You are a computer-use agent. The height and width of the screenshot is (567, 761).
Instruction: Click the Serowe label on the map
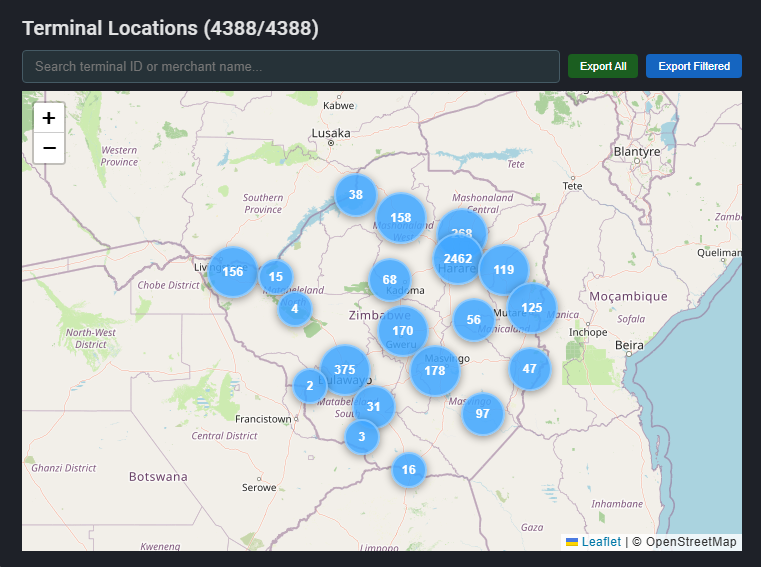(259, 487)
